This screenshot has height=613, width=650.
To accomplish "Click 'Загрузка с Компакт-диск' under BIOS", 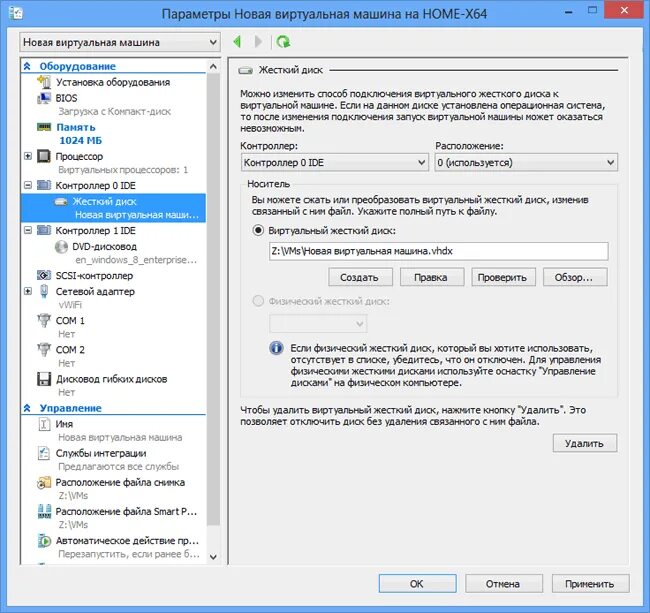I will pos(114,111).
